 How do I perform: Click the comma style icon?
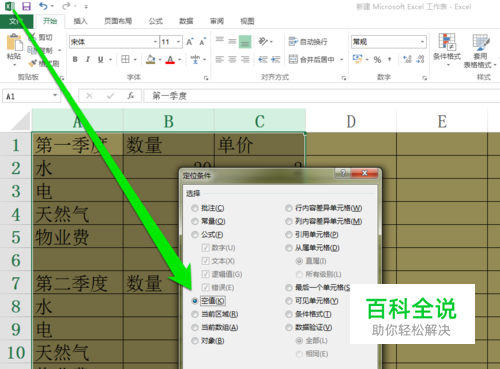click(389, 59)
